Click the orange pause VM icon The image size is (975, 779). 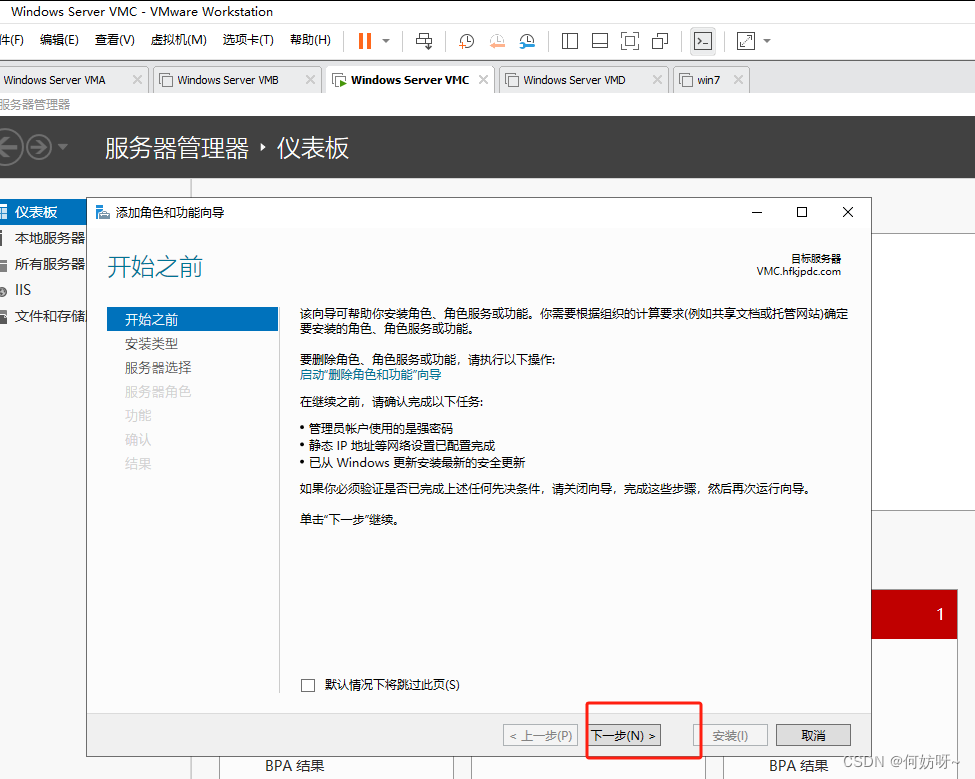364,41
